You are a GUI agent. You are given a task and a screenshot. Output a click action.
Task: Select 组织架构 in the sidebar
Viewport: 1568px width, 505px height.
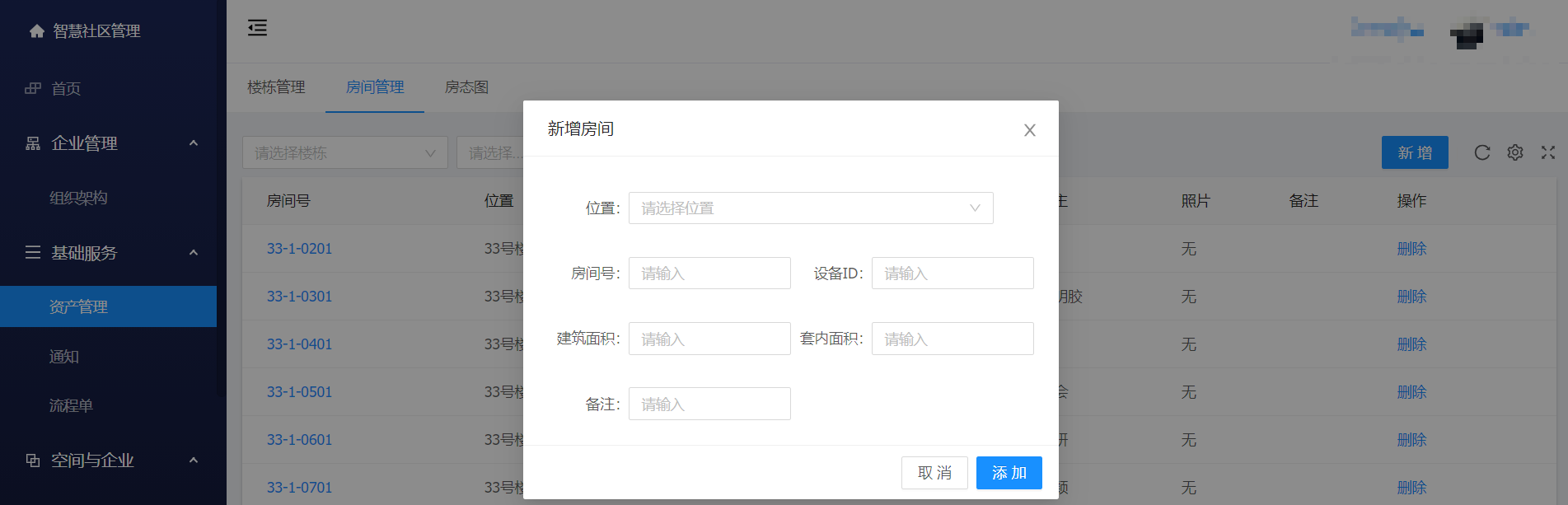tap(78, 198)
